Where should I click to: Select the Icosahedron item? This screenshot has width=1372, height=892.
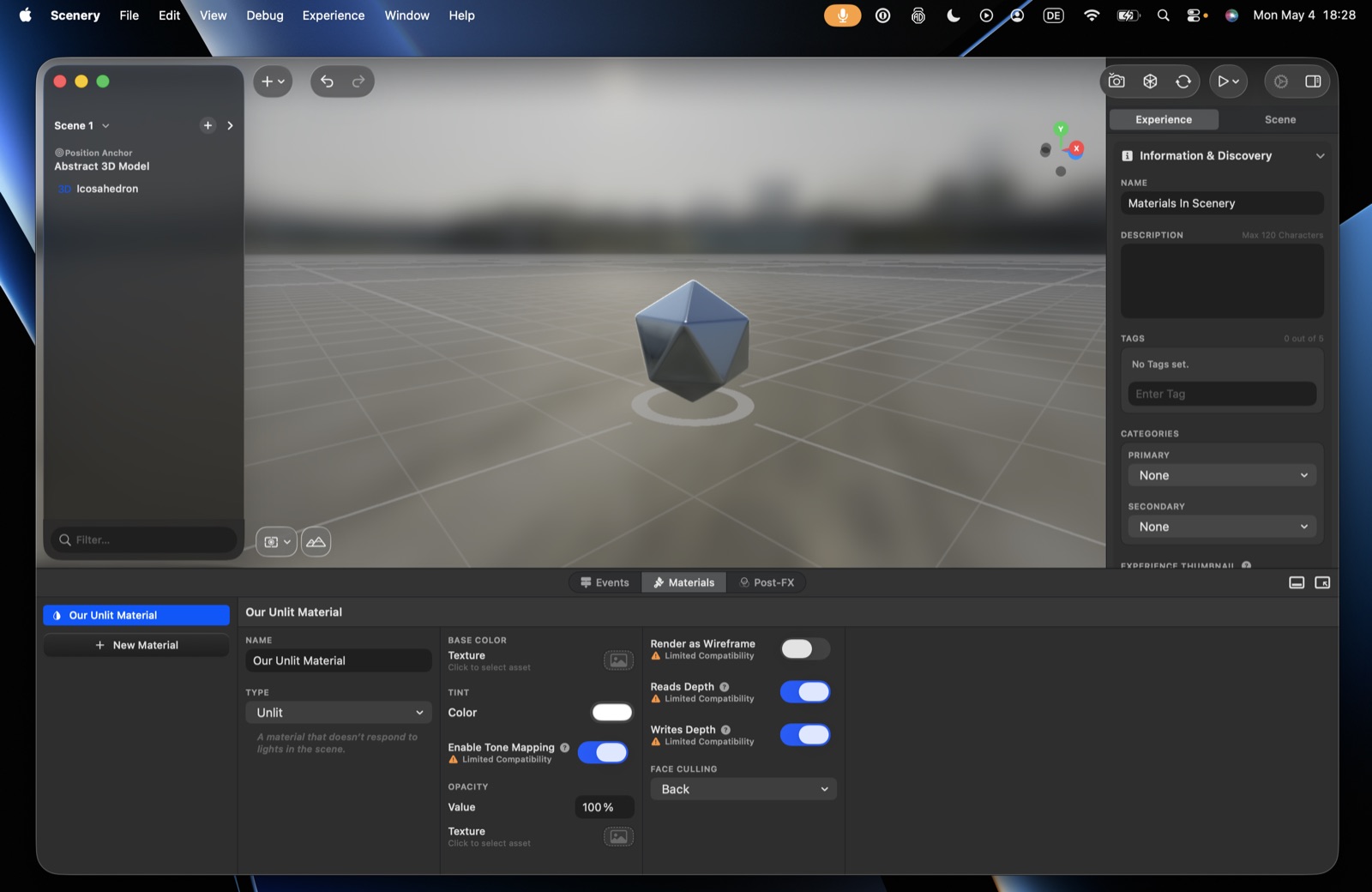(107, 189)
